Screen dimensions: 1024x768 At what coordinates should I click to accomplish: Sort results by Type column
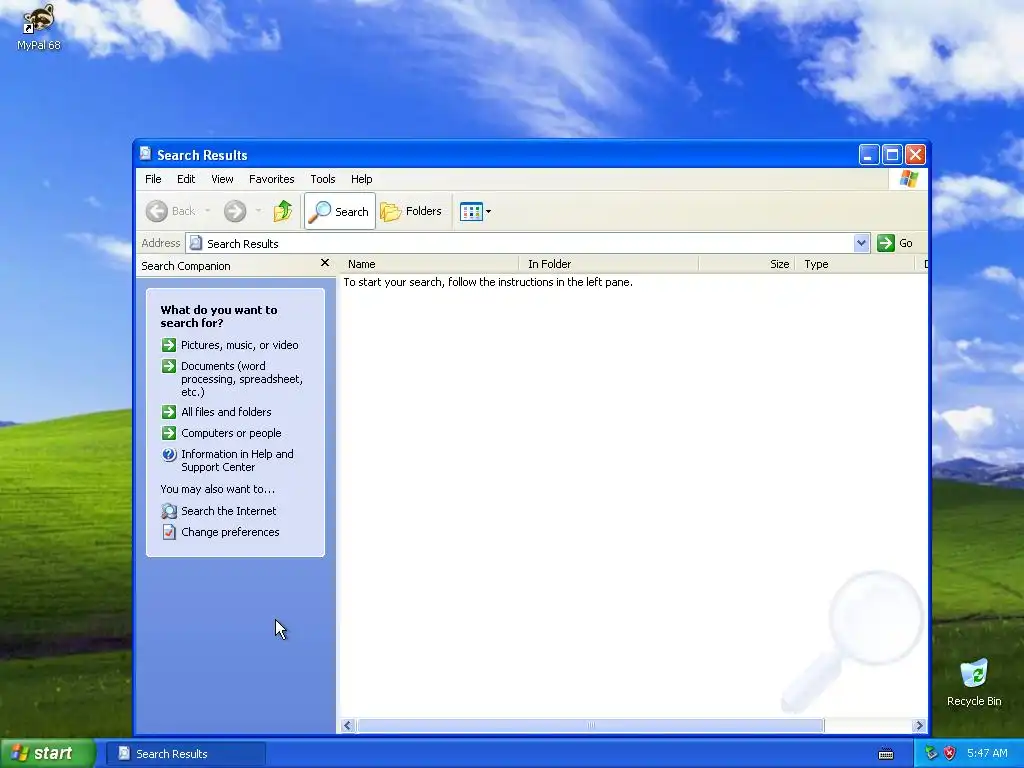(x=855, y=264)
